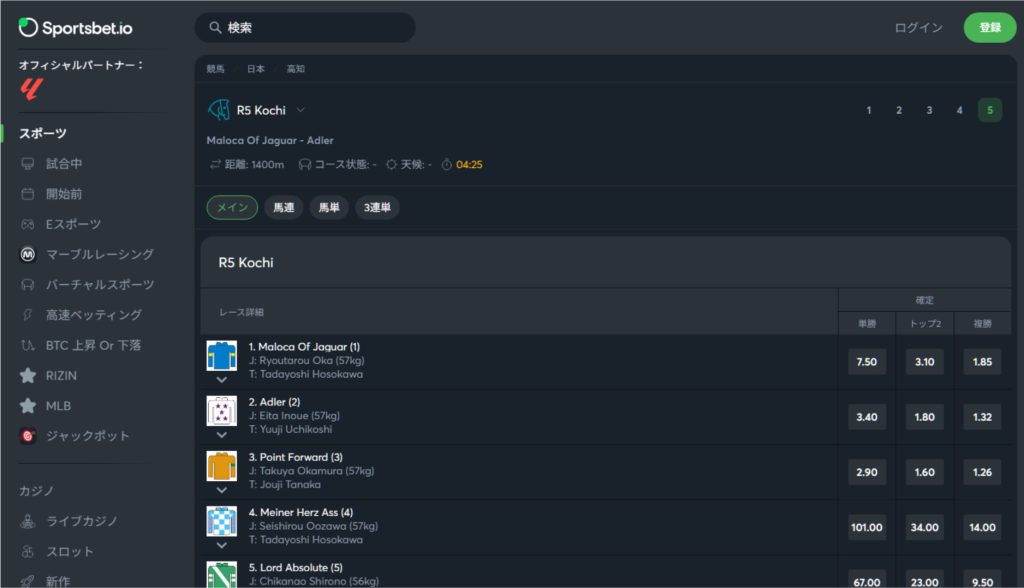The height and width of the screenshot is (588, 1024).
Task: Bet Meiner Herz Ass win at 101.00
Action: click(867, 527)
